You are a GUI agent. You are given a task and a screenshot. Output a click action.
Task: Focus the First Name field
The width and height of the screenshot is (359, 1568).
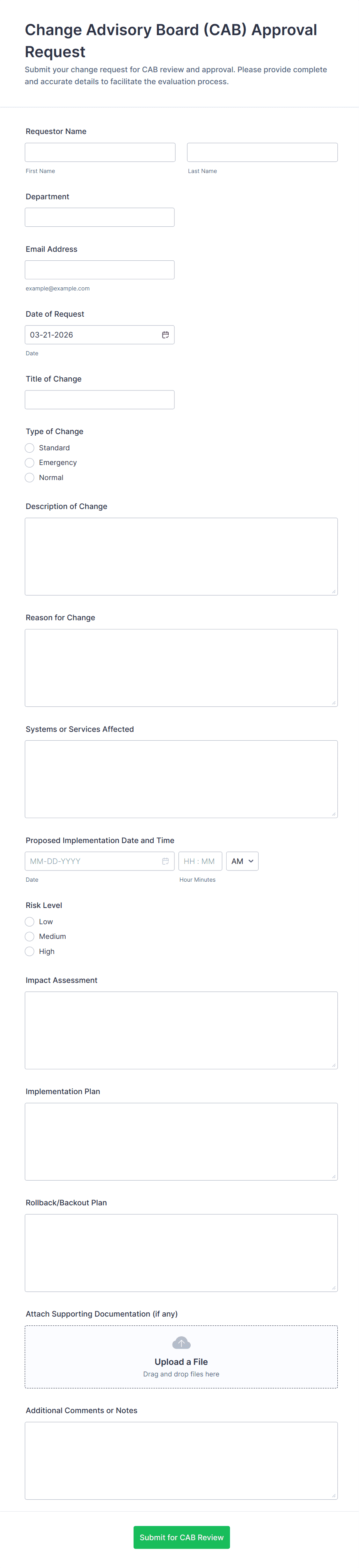click(x=100, y=152)
